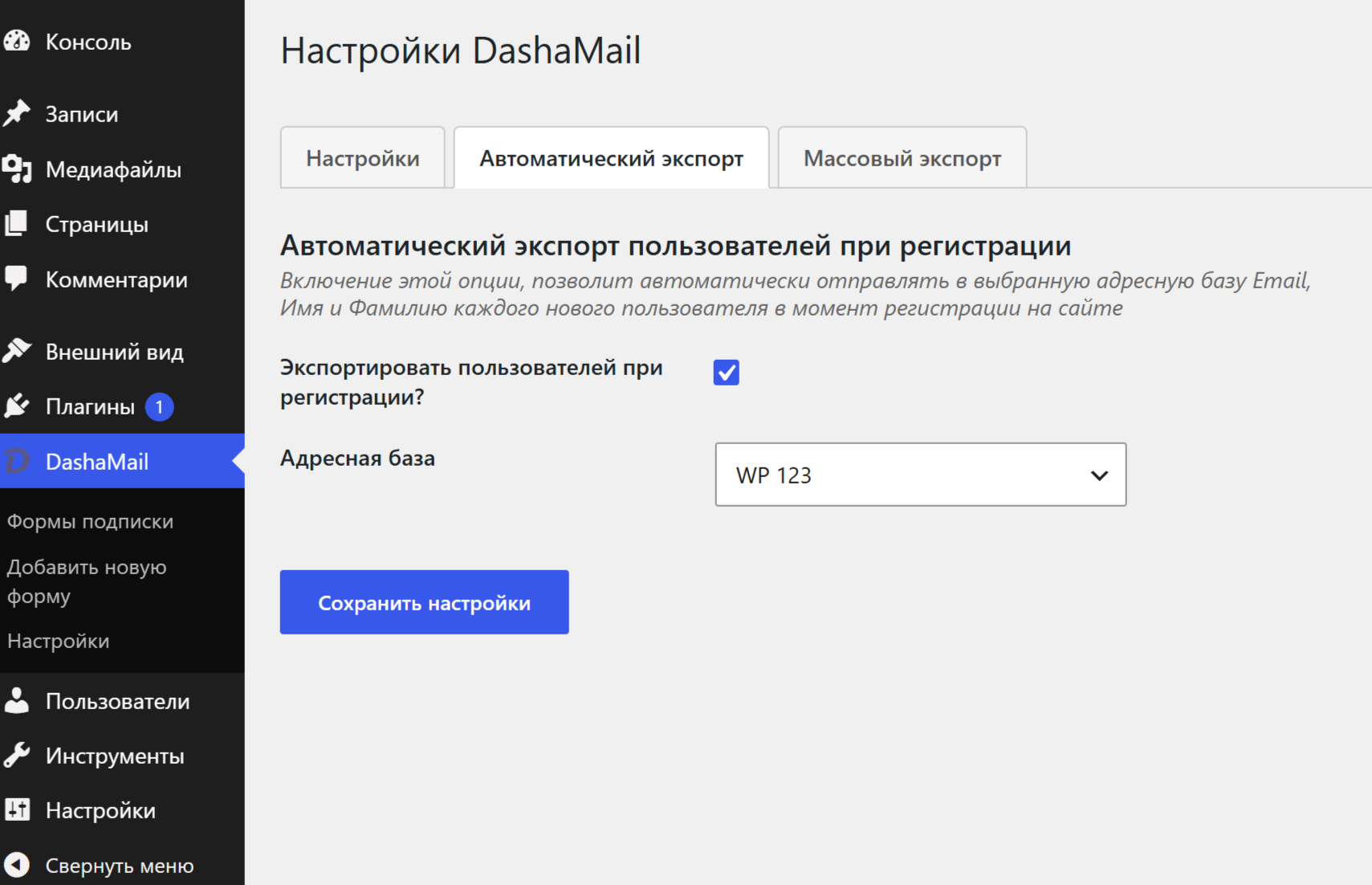Open Медиафайлы menu item

(x=122, y=169)
